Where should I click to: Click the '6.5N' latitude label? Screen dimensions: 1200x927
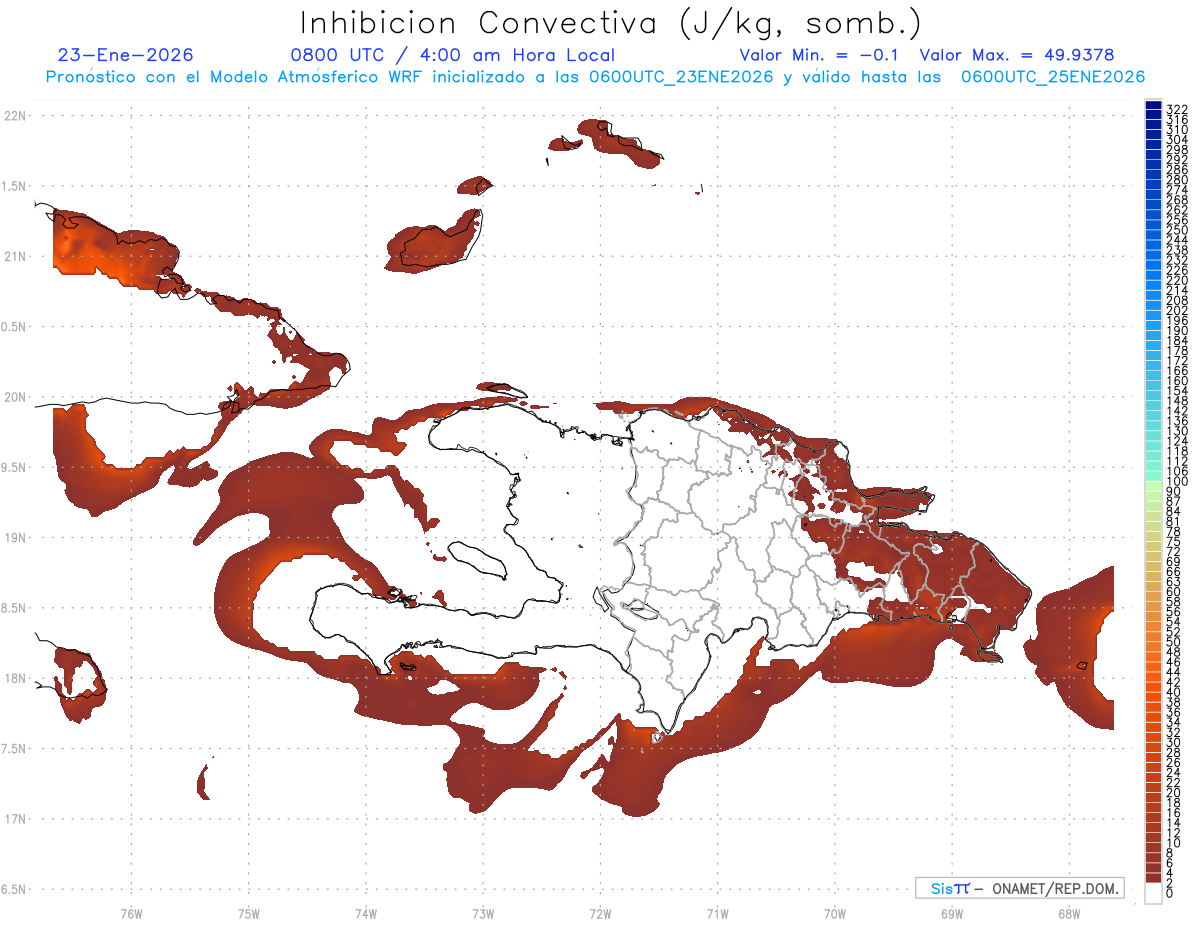coord(15,889)
